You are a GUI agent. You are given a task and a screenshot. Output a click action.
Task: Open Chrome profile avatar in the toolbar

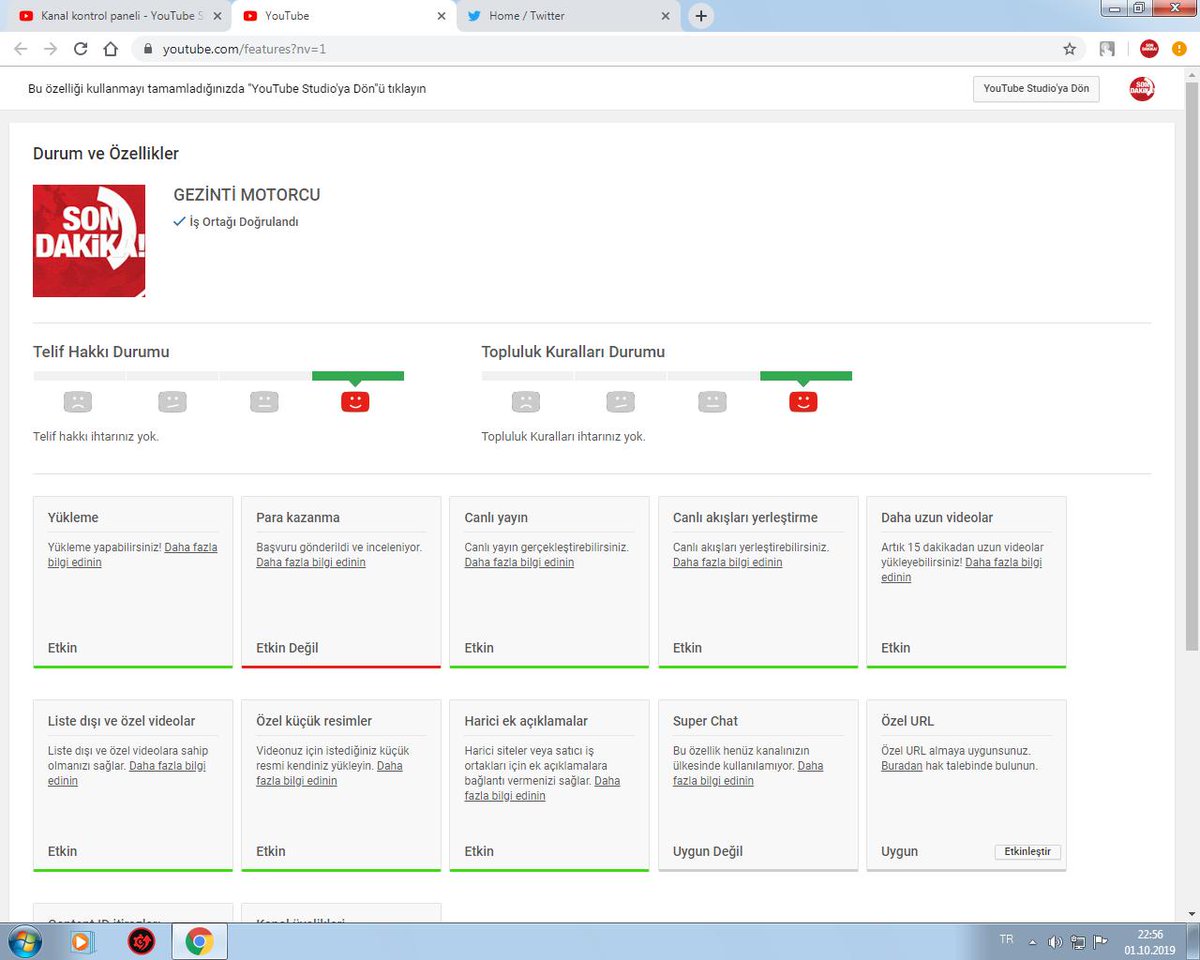1149,49
